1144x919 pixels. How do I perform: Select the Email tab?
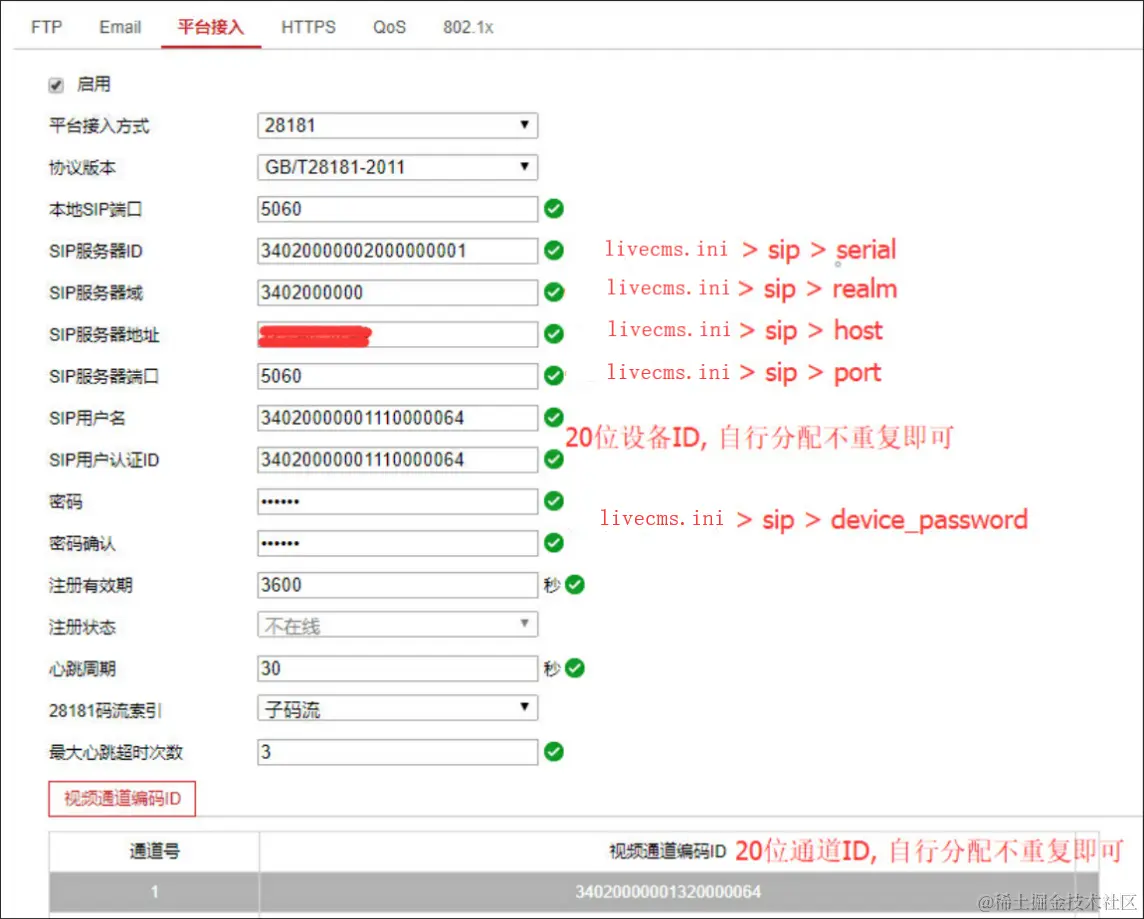(x=120, y=27)
